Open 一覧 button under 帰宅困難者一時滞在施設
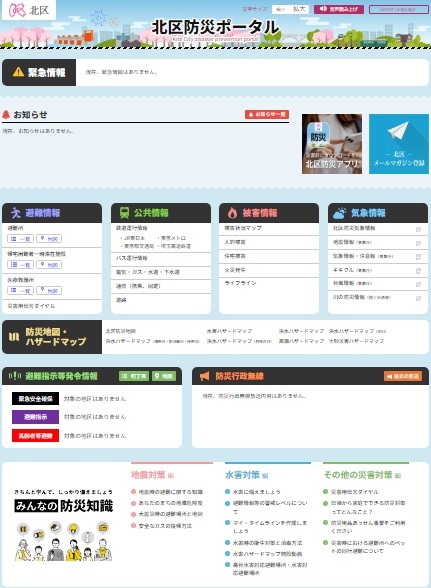The height and width of the screenshot is (588, 431). (20, 264)
